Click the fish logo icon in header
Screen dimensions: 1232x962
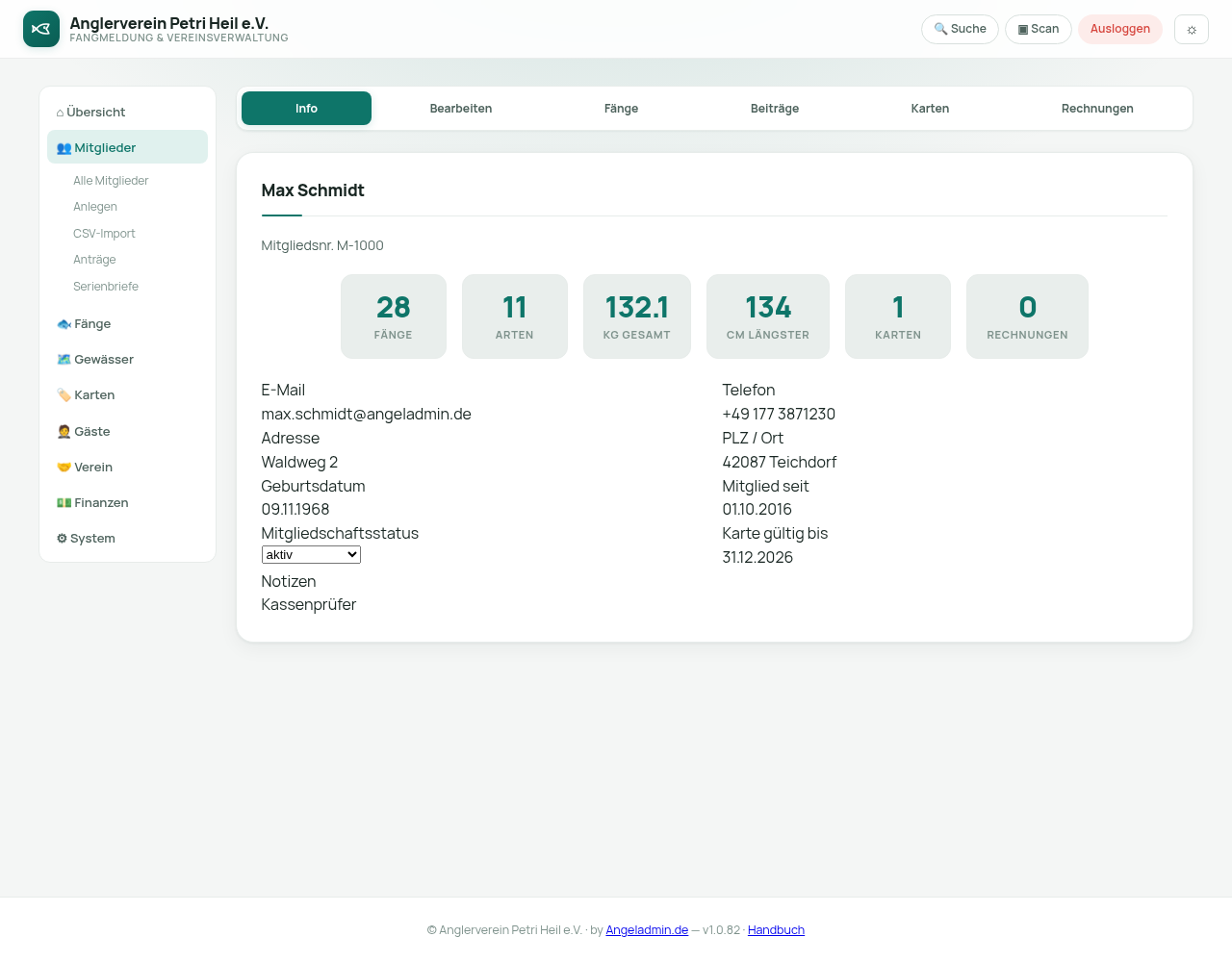click(x=41, y=29)
